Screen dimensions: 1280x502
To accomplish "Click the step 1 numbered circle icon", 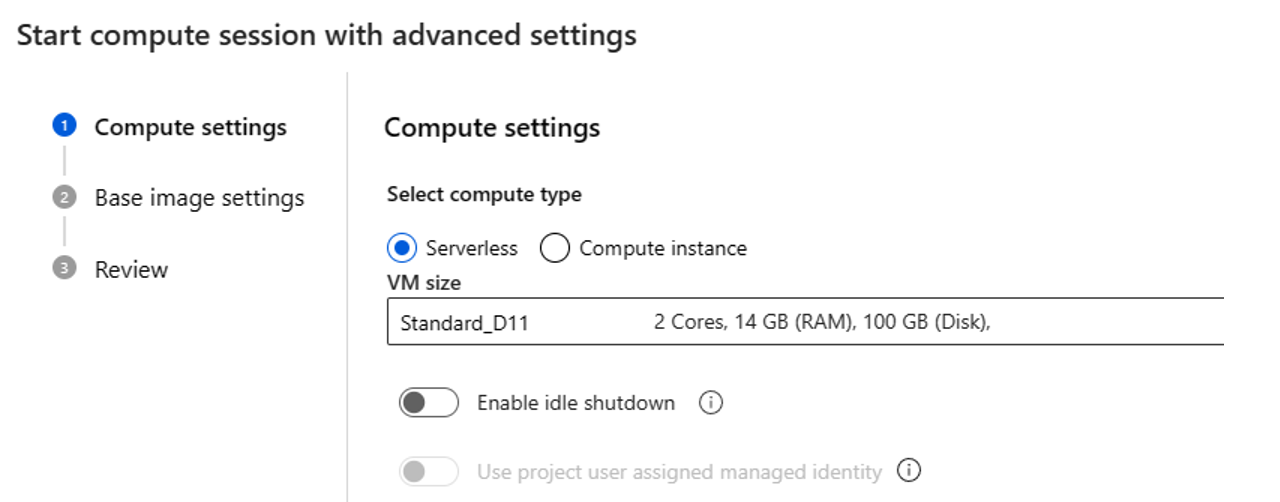I will [65, 127].
